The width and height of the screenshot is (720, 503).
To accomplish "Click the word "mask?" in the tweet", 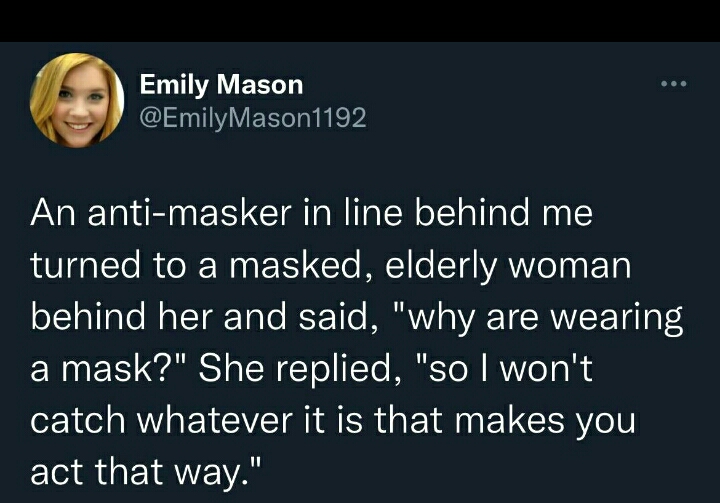I will (110, 368).
